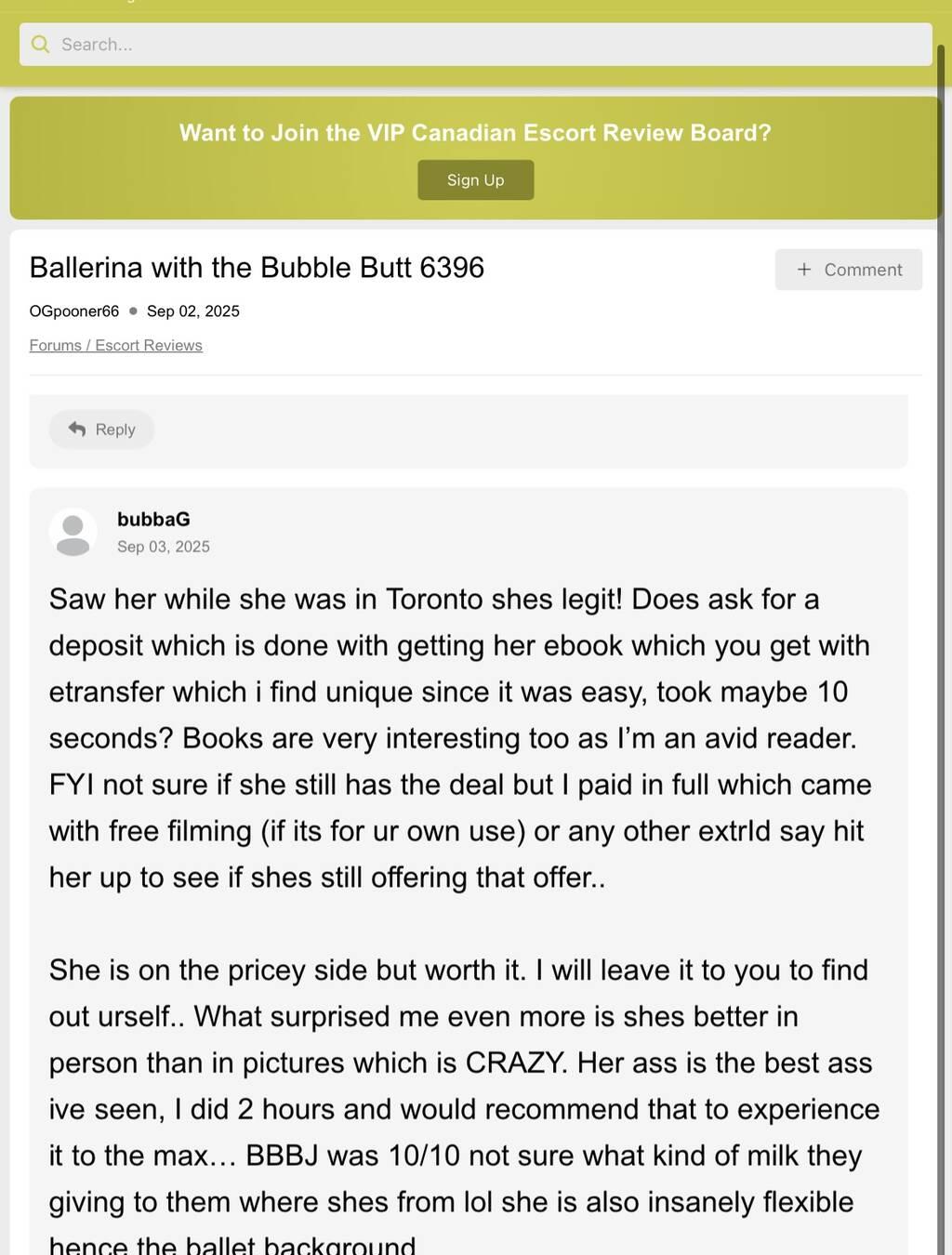Open the bubbaG username profile
The width and height of the screenshot is (952, 1255).
[x=153, y=520]
